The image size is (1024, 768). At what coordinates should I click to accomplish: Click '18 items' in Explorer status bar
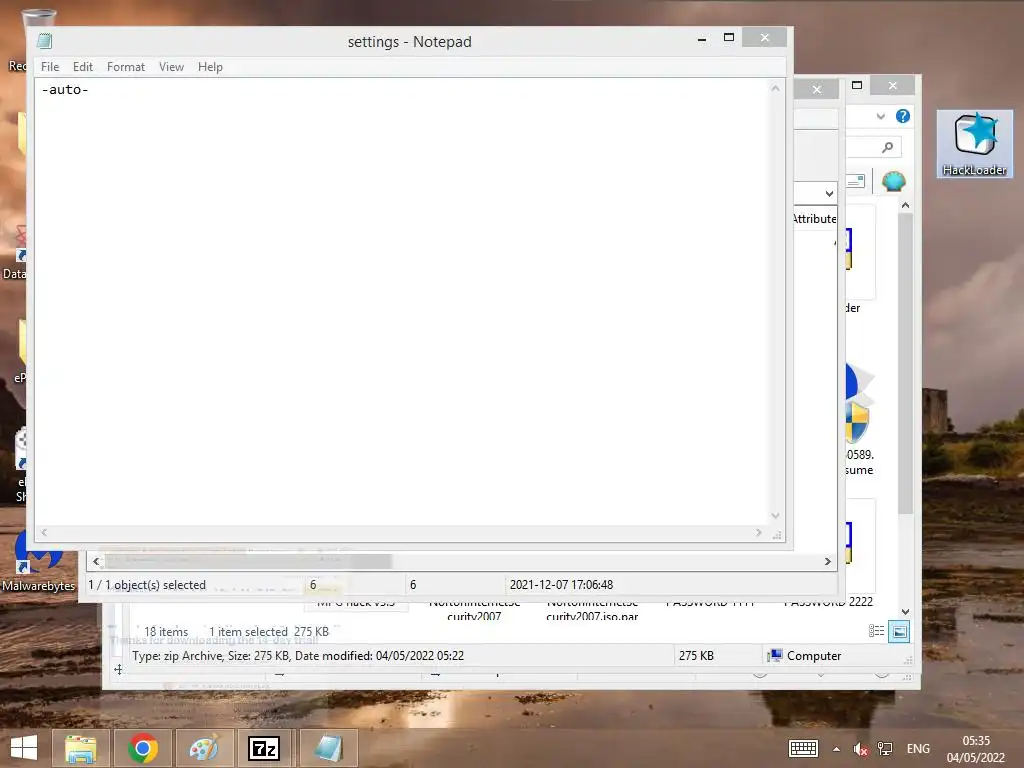coord(166,632)
